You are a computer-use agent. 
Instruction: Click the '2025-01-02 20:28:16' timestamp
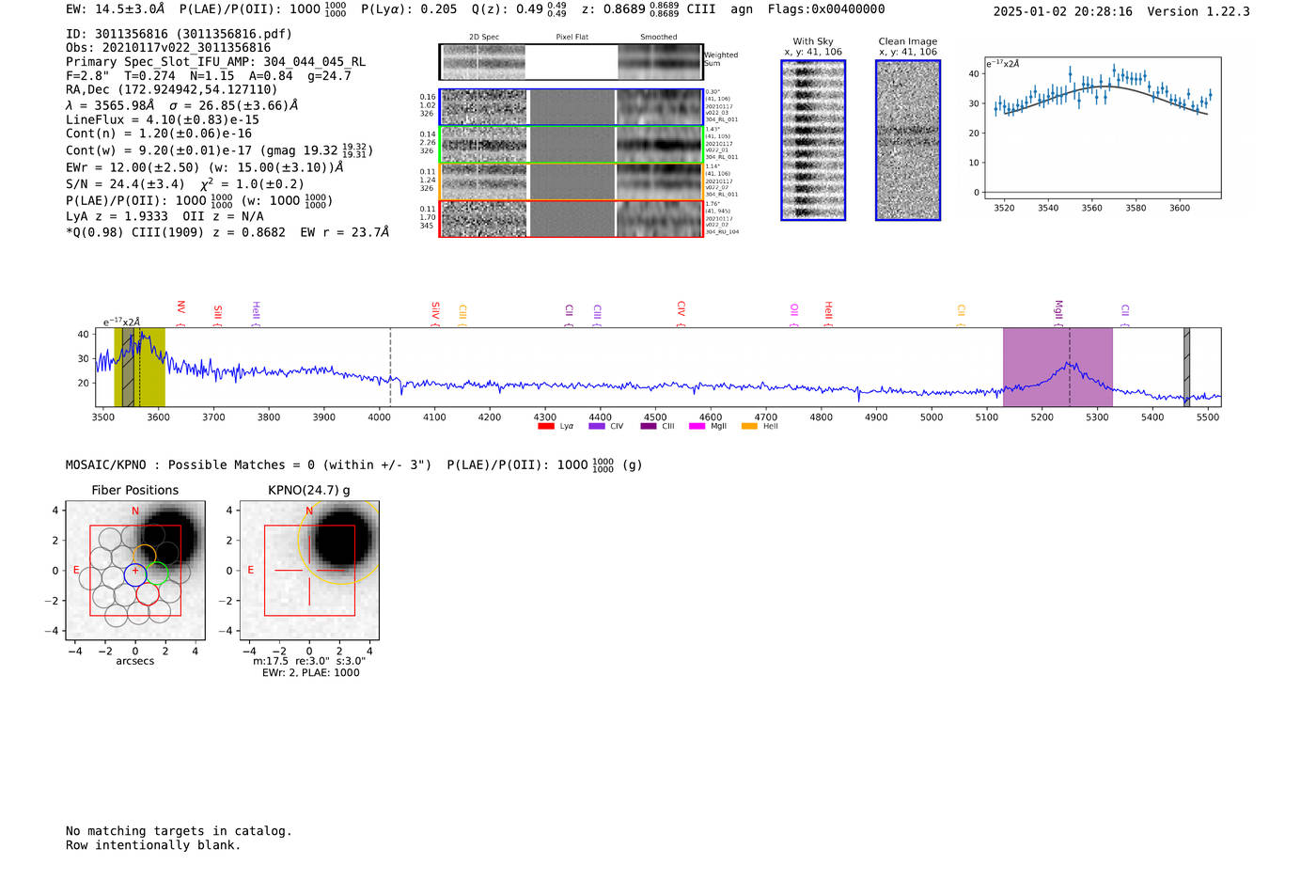[x=1063, y=11]
